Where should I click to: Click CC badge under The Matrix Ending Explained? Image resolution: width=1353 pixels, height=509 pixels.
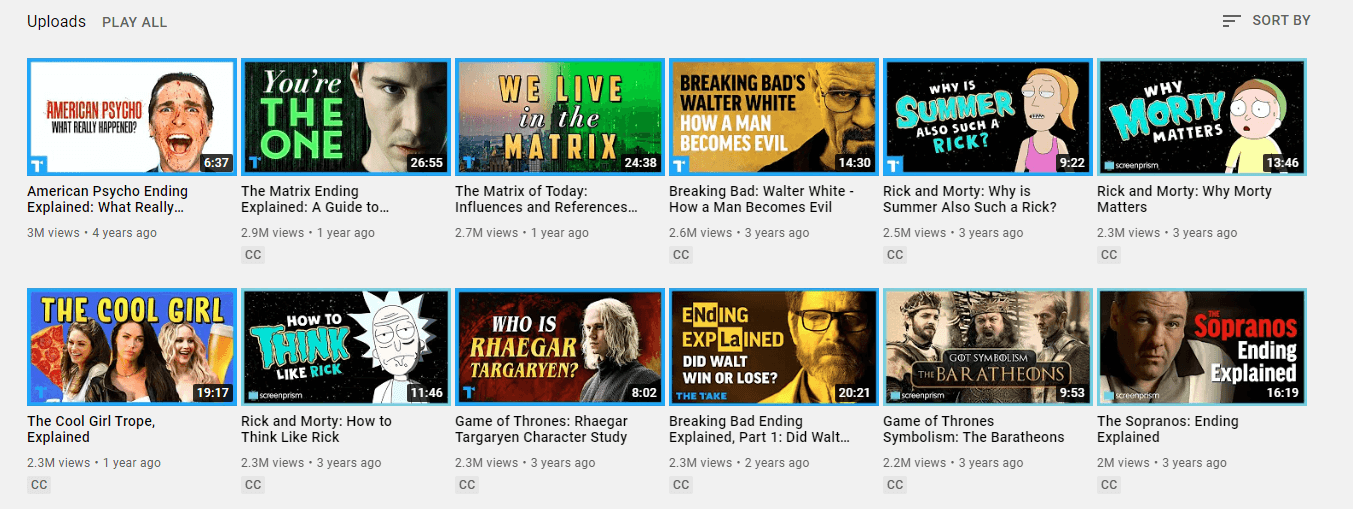coord(253,255)
